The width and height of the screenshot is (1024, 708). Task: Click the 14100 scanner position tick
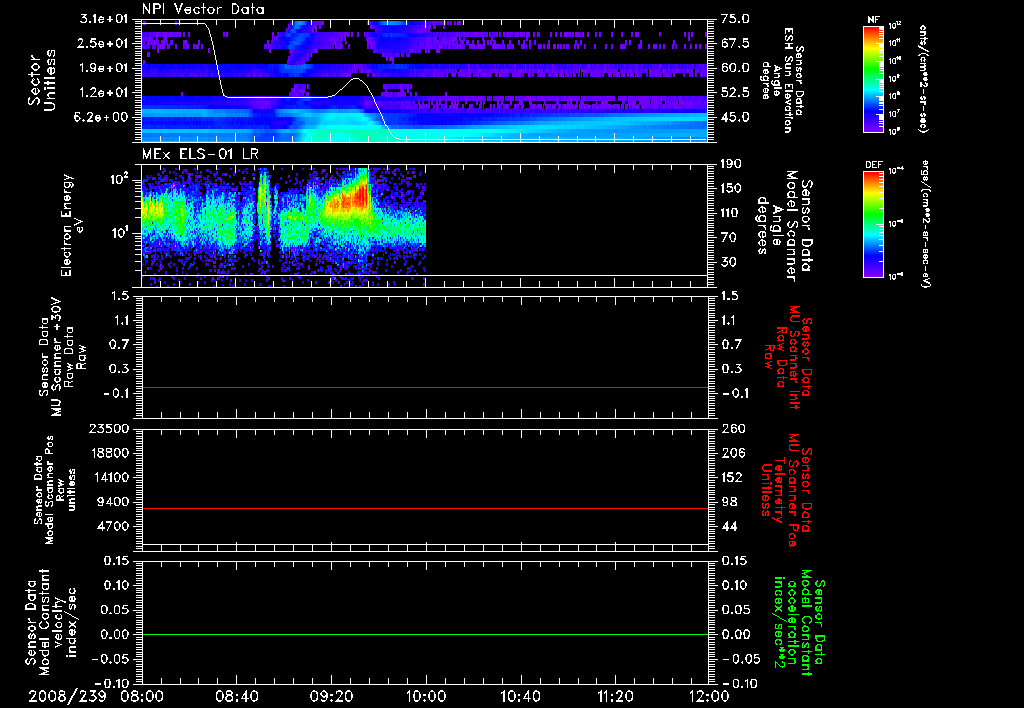click(110, 477)
